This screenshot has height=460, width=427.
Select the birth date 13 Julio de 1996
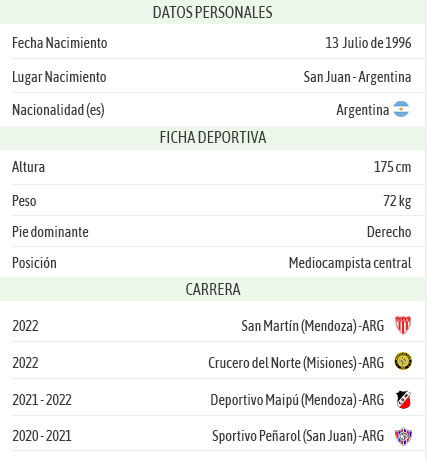368,43
